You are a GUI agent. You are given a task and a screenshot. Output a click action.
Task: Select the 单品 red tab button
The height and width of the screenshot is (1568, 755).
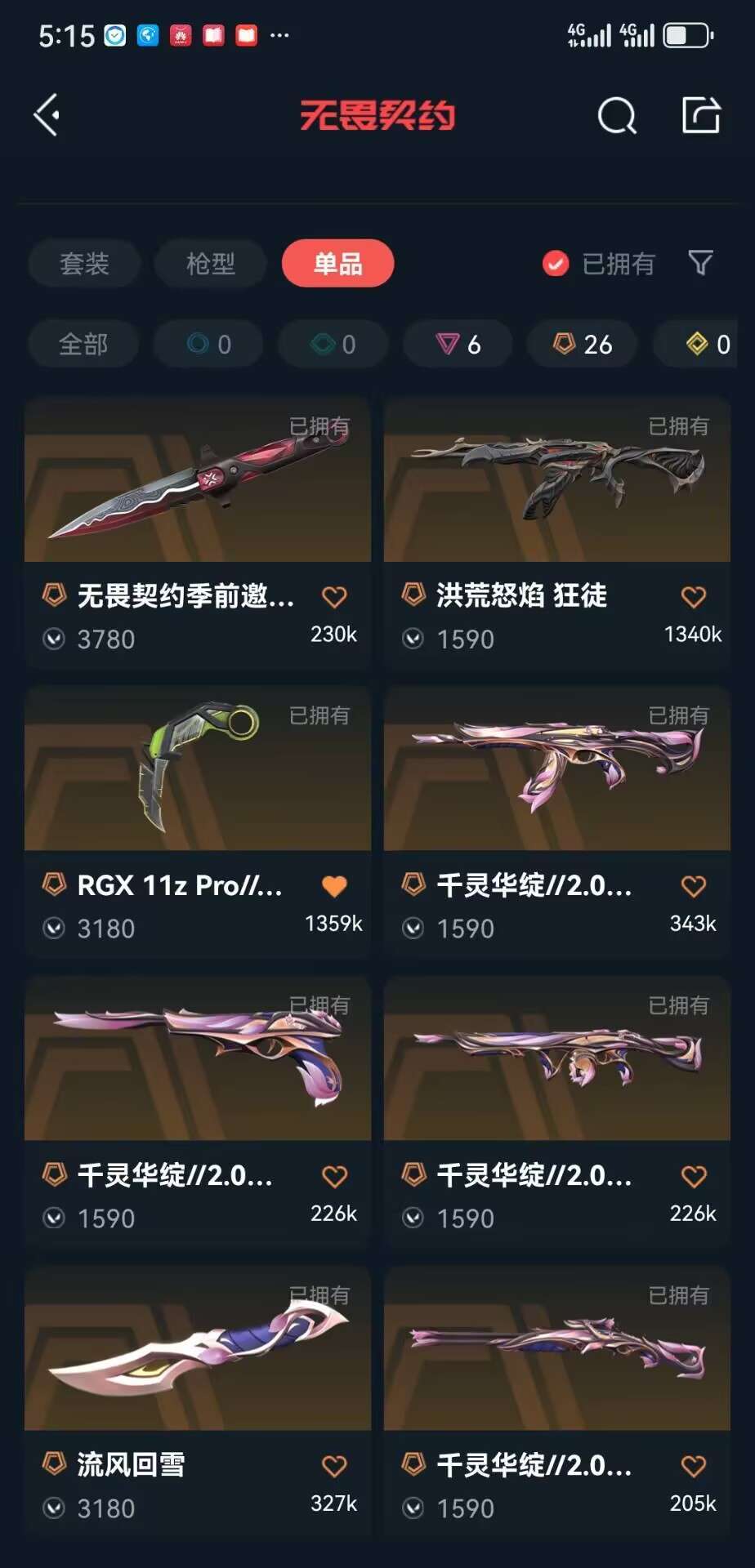[338, 263]
